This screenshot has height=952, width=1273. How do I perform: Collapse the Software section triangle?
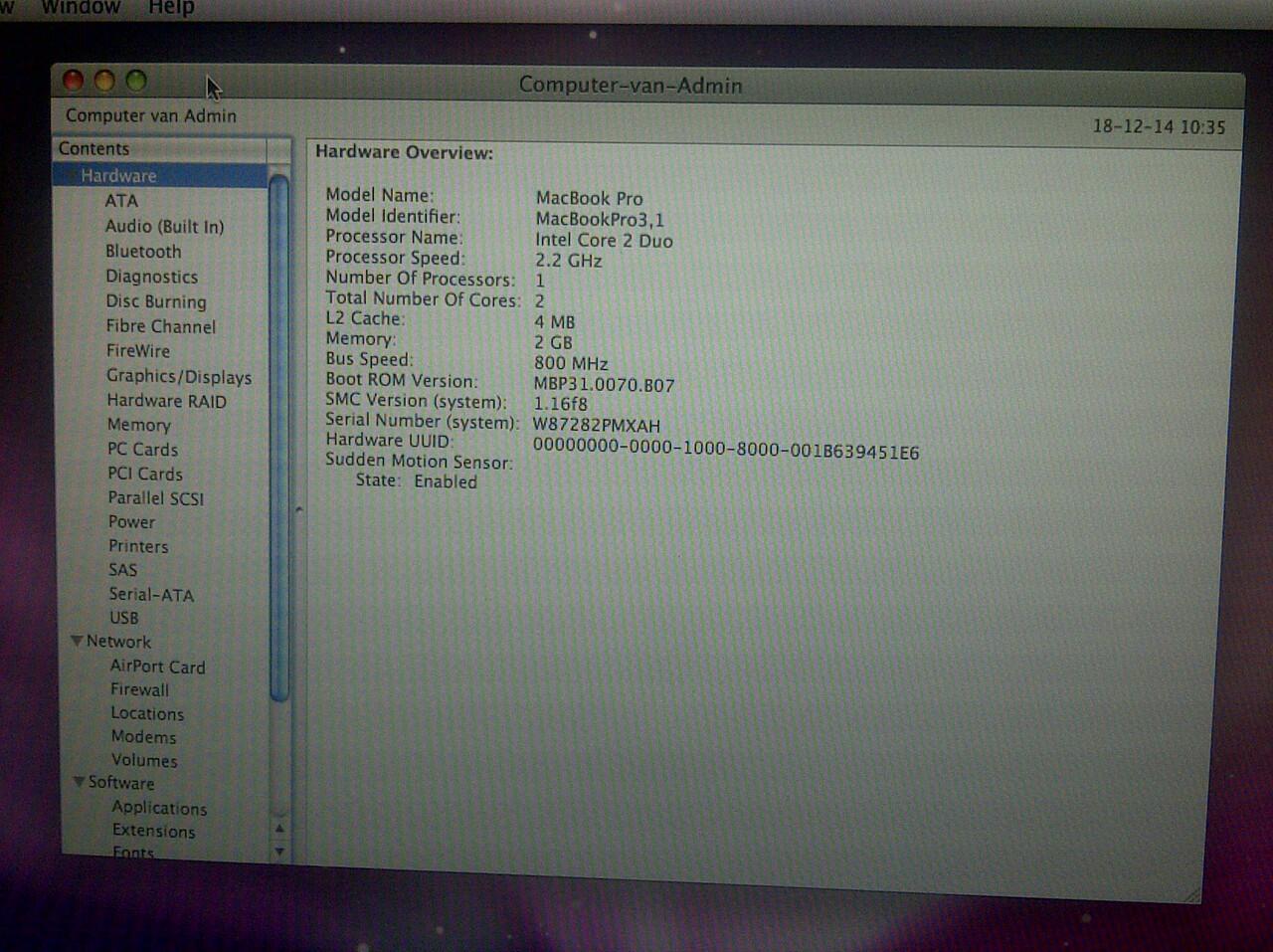(79, 782)
